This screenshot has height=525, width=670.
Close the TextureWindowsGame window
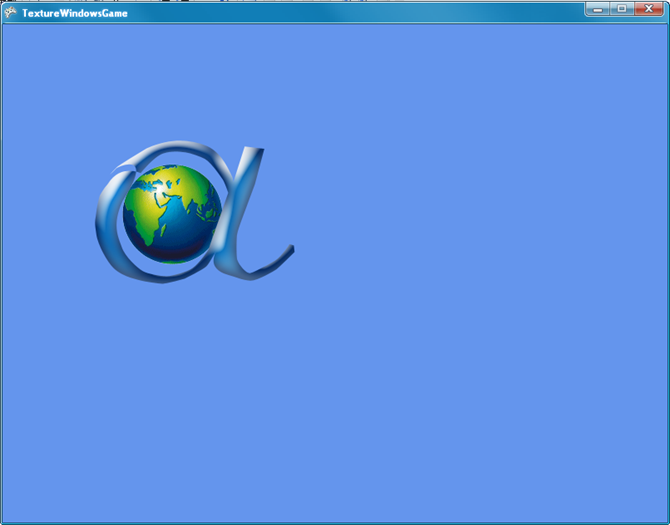point(649,9)
